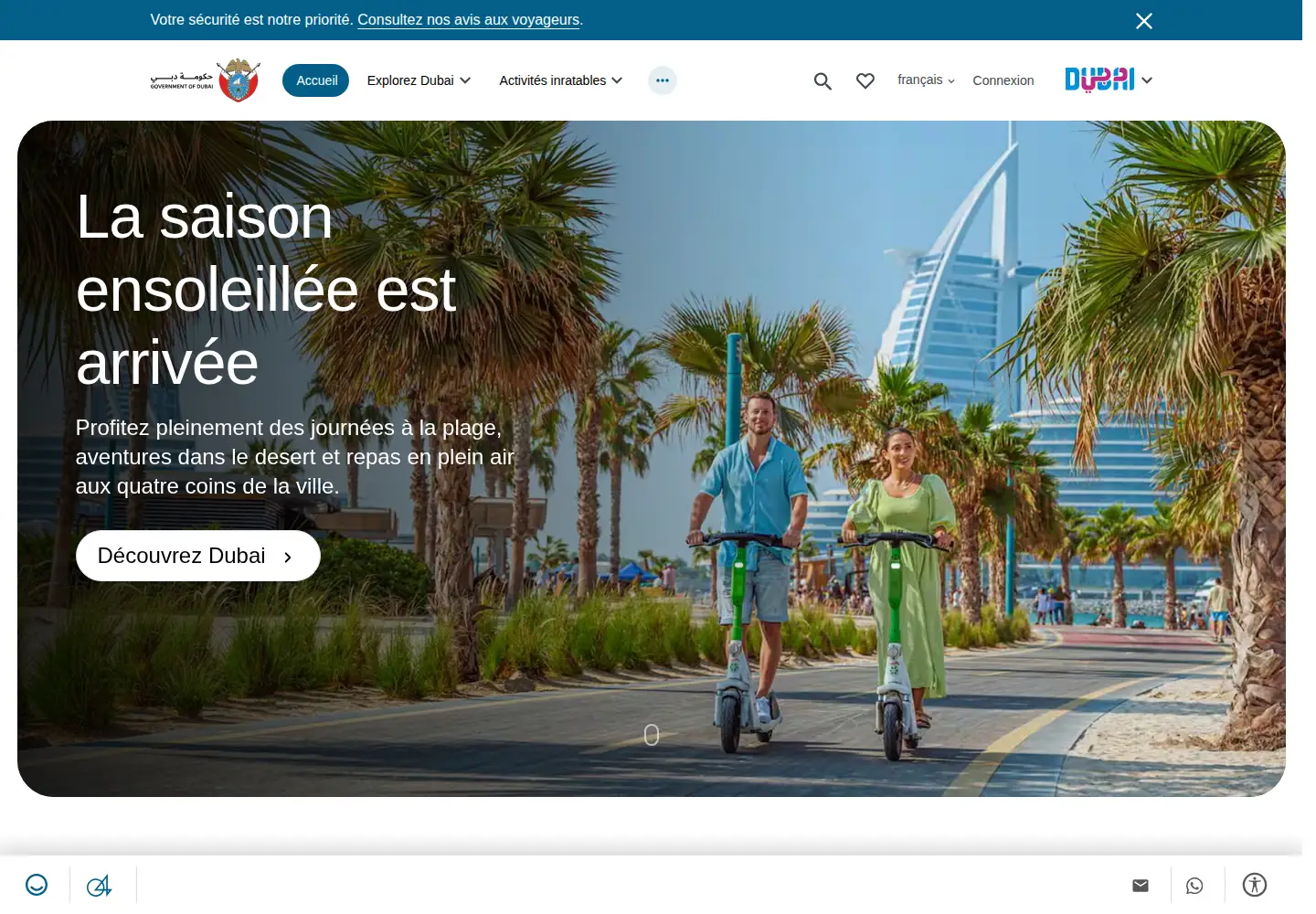Image resolution: width=1316 pixels, height=914 pixels.
Task: Open the accessibility options icon
Action: (1255, 885)
